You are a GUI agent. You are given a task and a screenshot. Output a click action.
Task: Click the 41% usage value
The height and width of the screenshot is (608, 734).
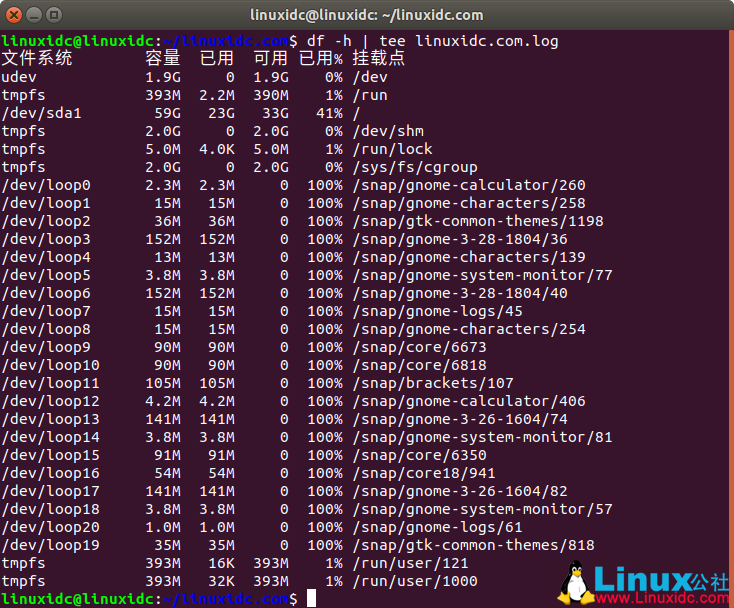click(330, 113)
